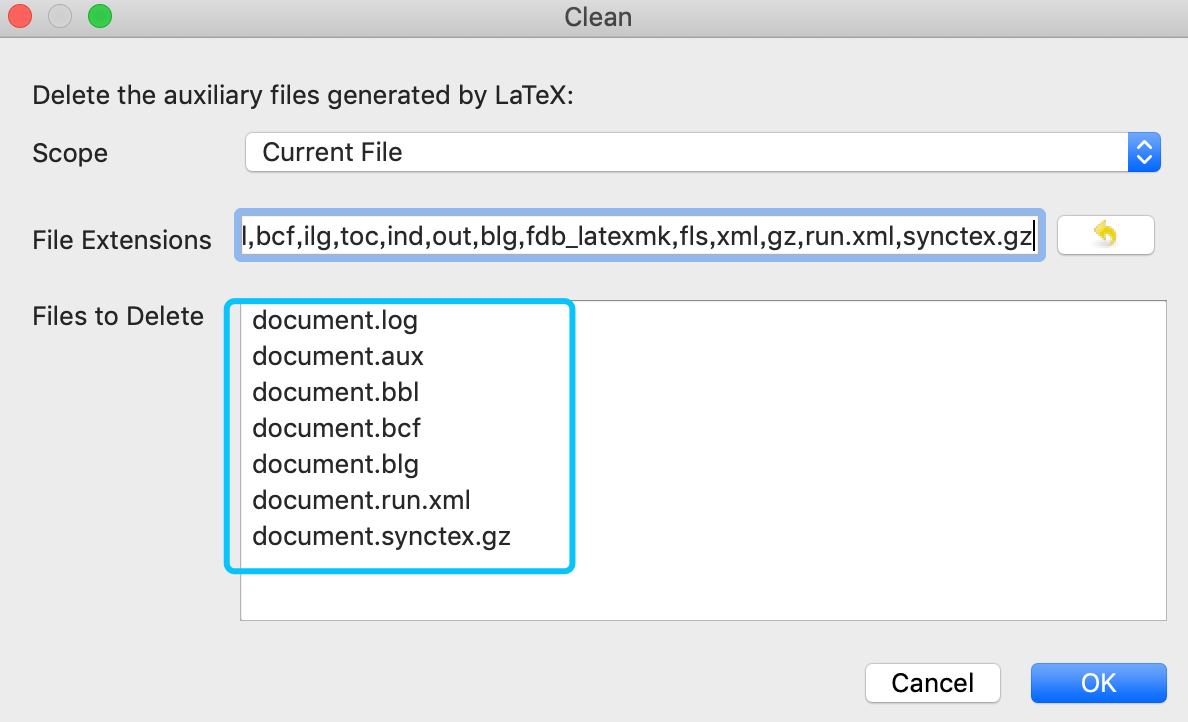Screen dimensions: 1188x722
Task: Select the document.run.xml entry
Action: (x=361, y=500)
